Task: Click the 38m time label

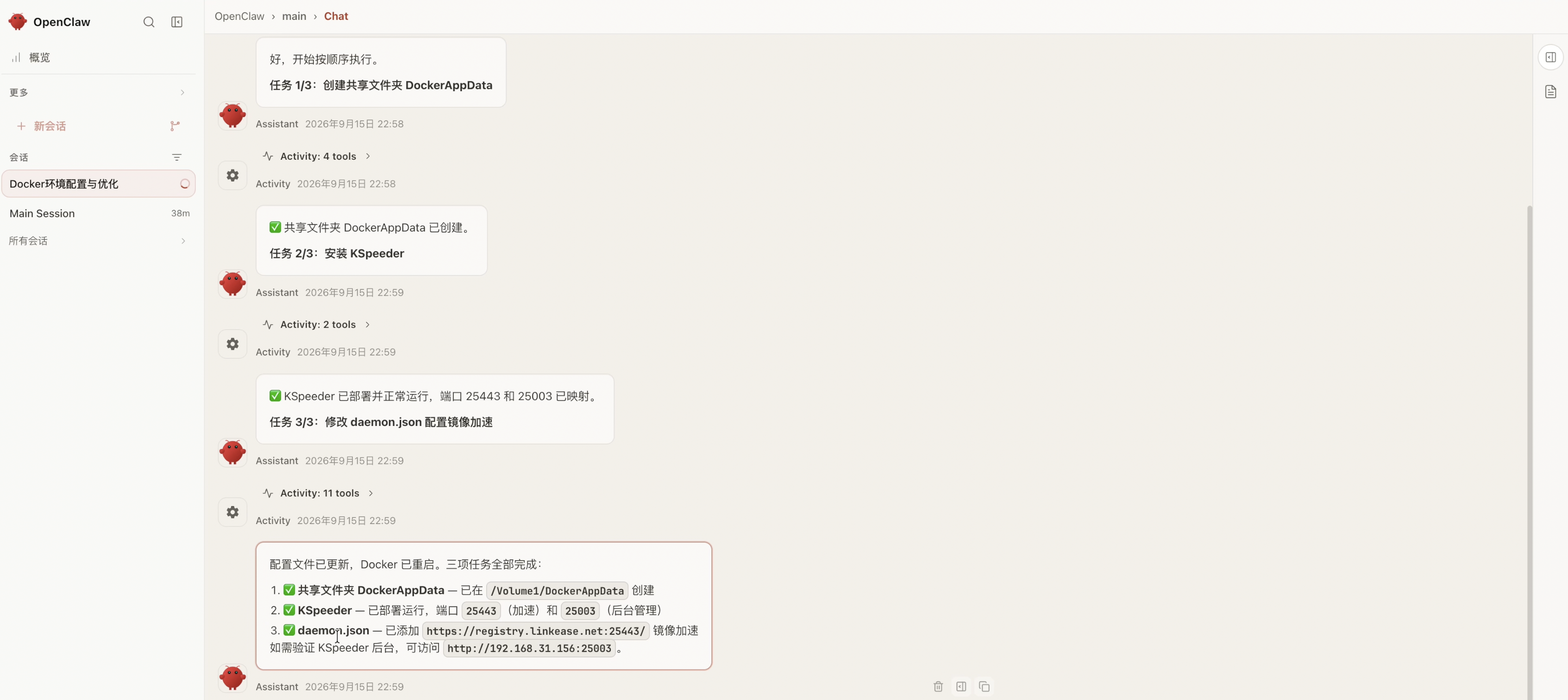Action: point(180,213)
